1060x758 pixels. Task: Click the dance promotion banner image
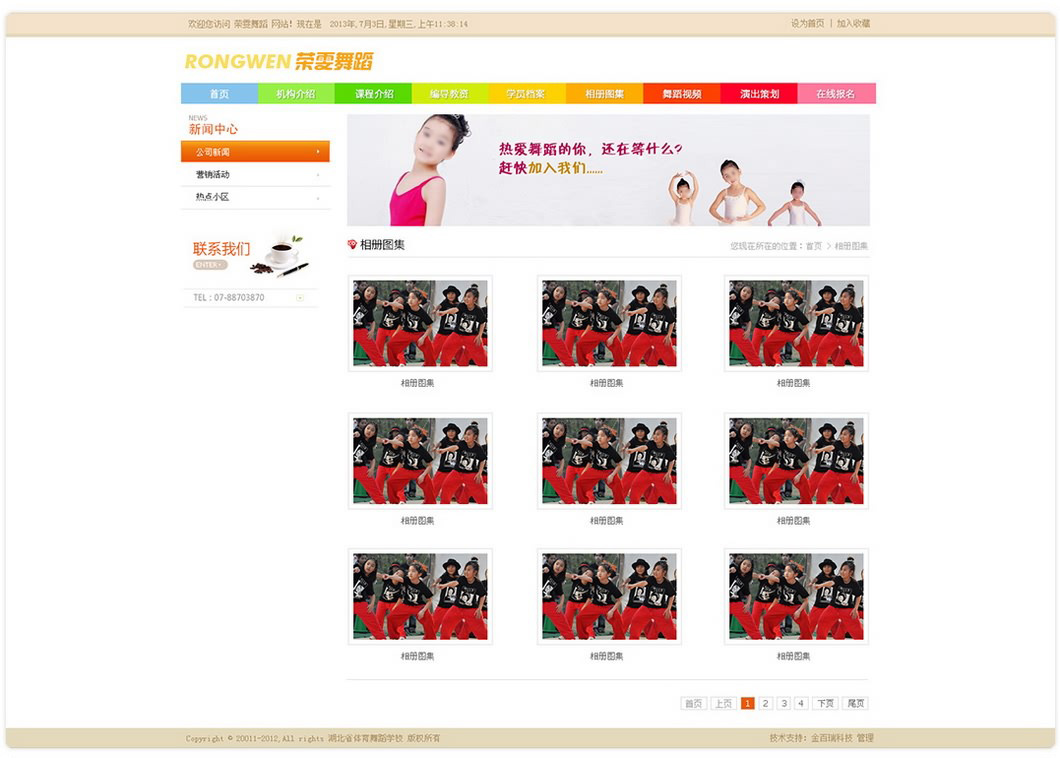(608, 170)
